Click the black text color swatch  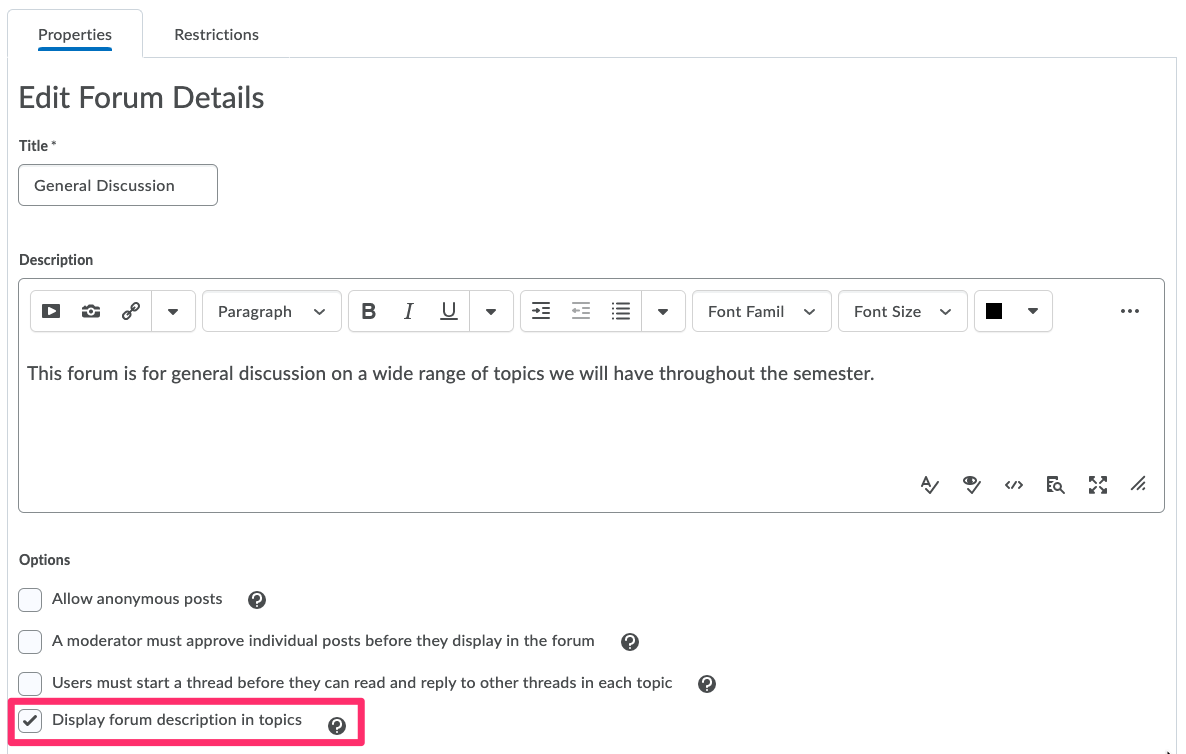pyautogui.click(x=994, y=311)
